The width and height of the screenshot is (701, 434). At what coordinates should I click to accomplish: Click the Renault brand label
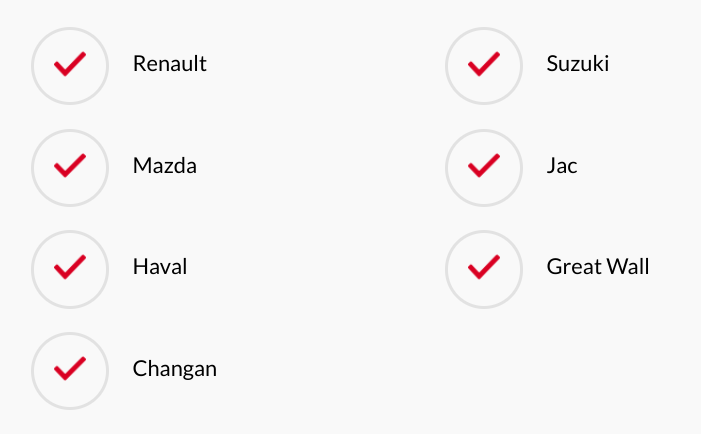tap(169, 63)
